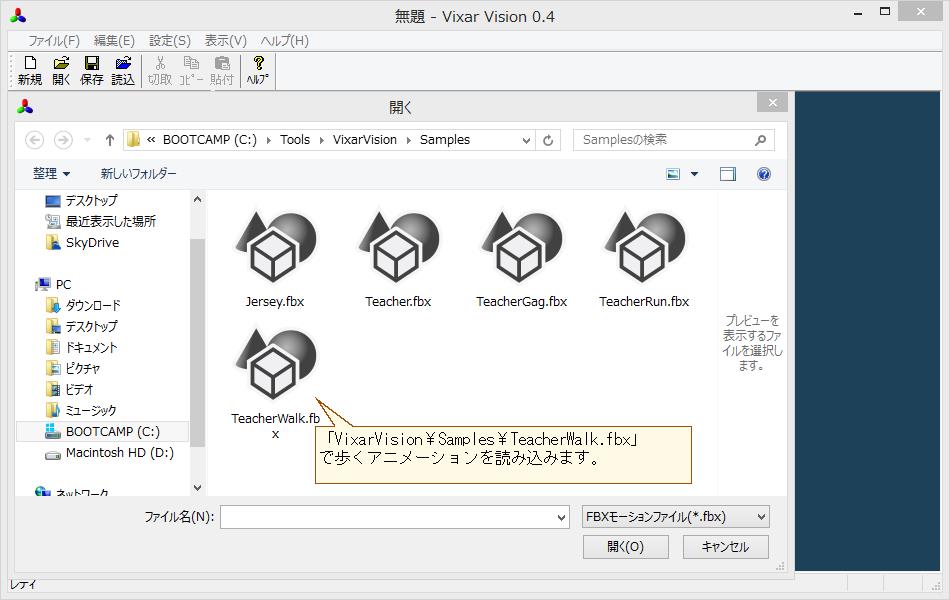Open the FBXモーションファイル file type dropdown

(x=674, y=516)
